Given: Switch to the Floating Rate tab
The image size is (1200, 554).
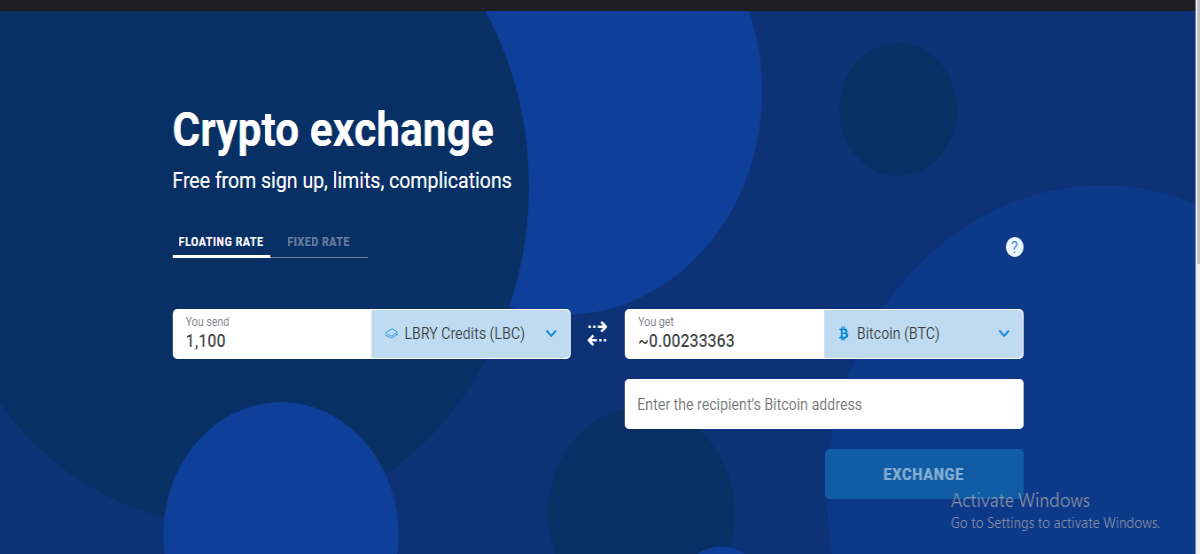Looking at the screenshot, I should 221,242.
